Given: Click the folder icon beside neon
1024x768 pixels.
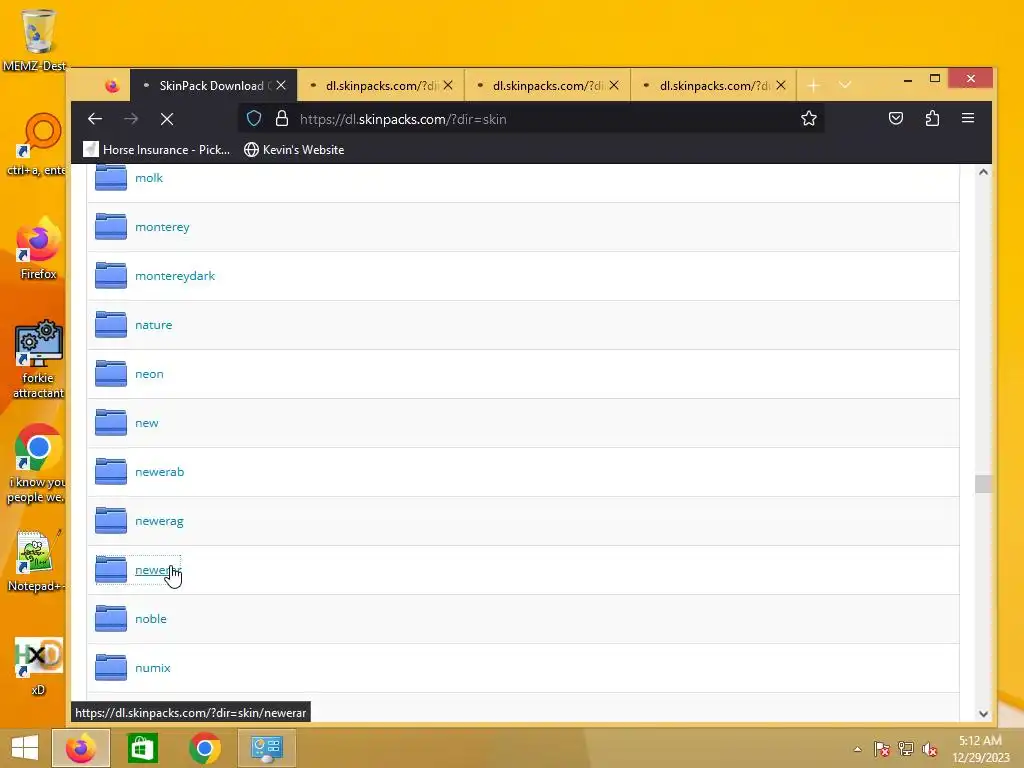Looking at the screenshot, I should point(111,374).
